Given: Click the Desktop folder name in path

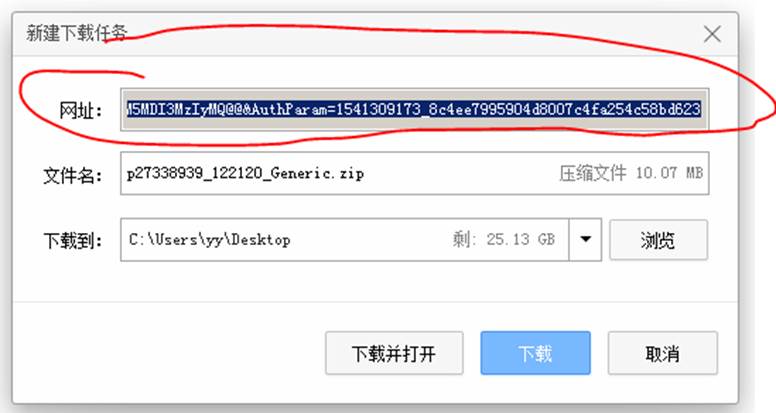Looking at the screenshot, I should 261,240.
